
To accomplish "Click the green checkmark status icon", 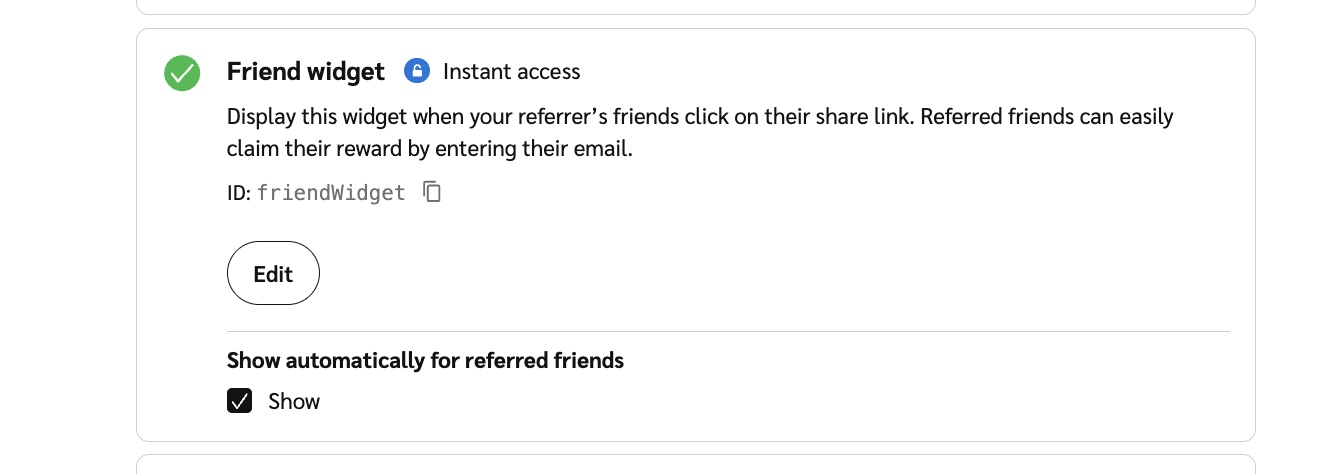I will point(182,73).
